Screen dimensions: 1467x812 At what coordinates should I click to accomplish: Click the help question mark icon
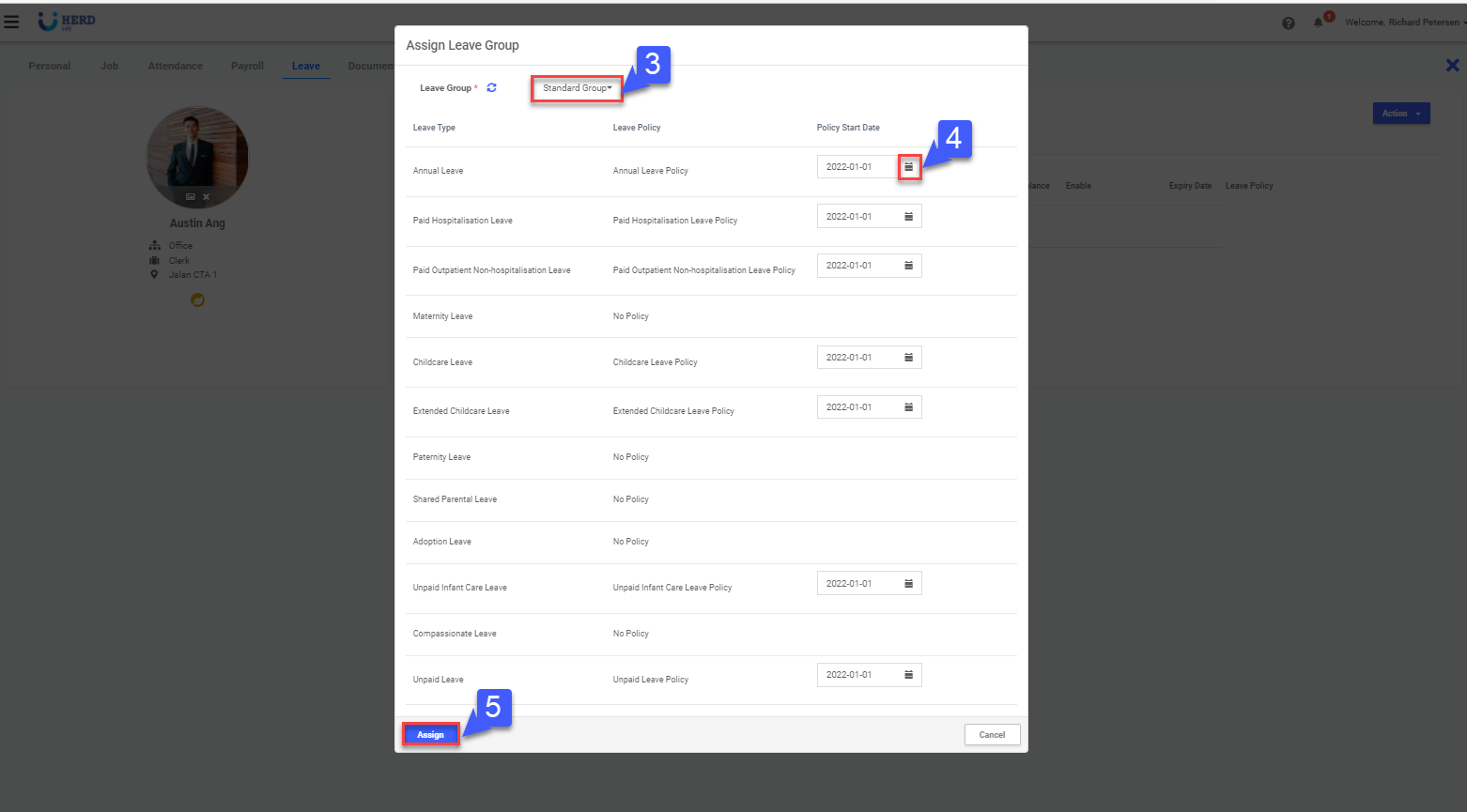[1289, 23]
